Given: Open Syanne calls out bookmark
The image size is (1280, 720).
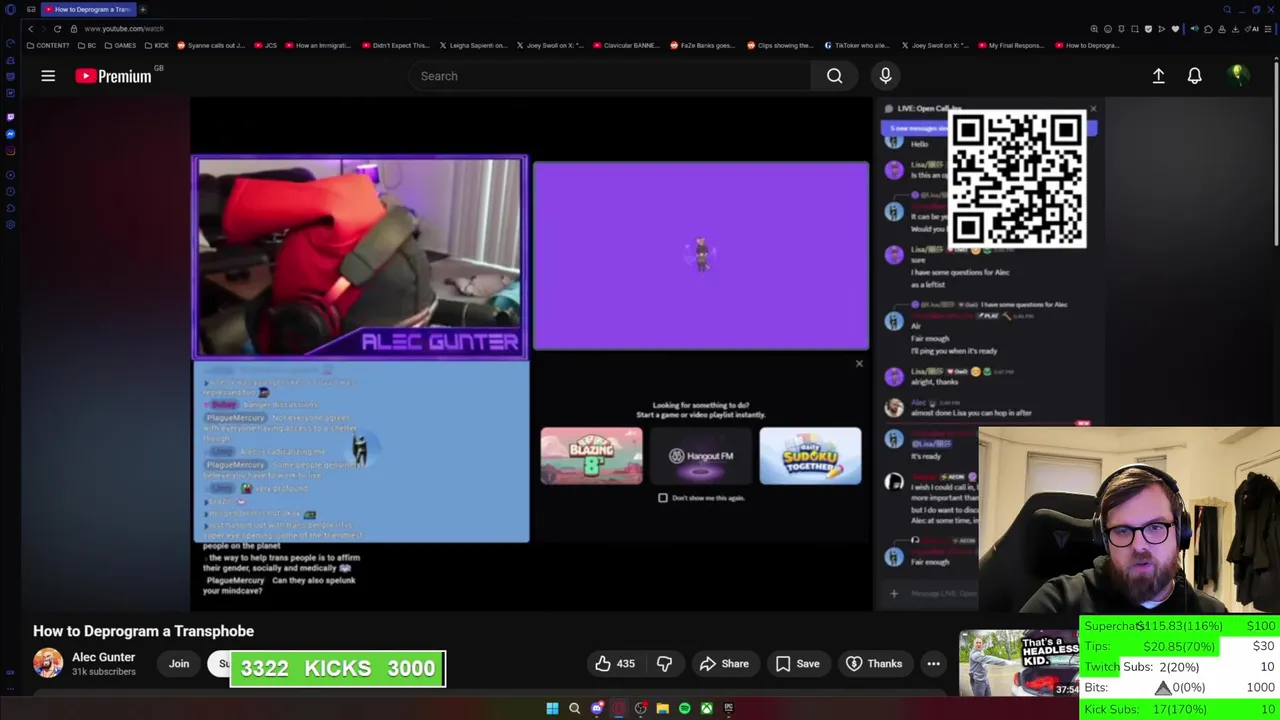Looking at the screenshot, I should tap(211, 45).
